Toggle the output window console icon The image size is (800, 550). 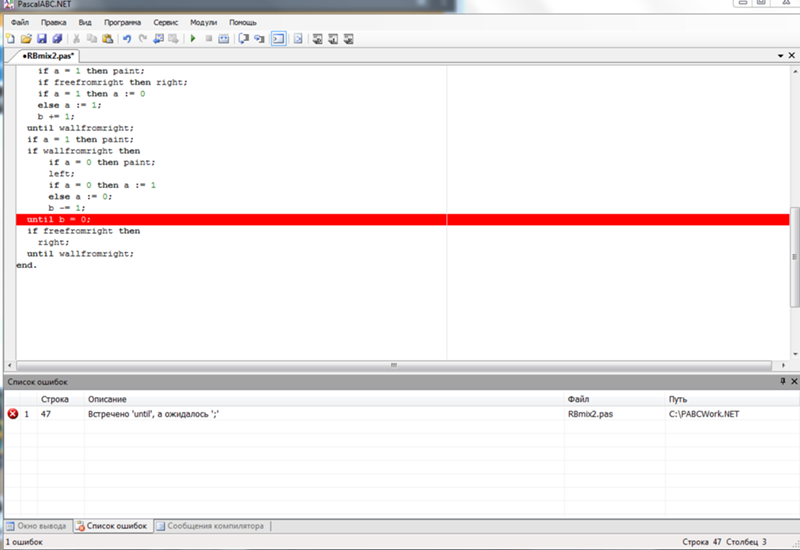click(x=279, y=39)
